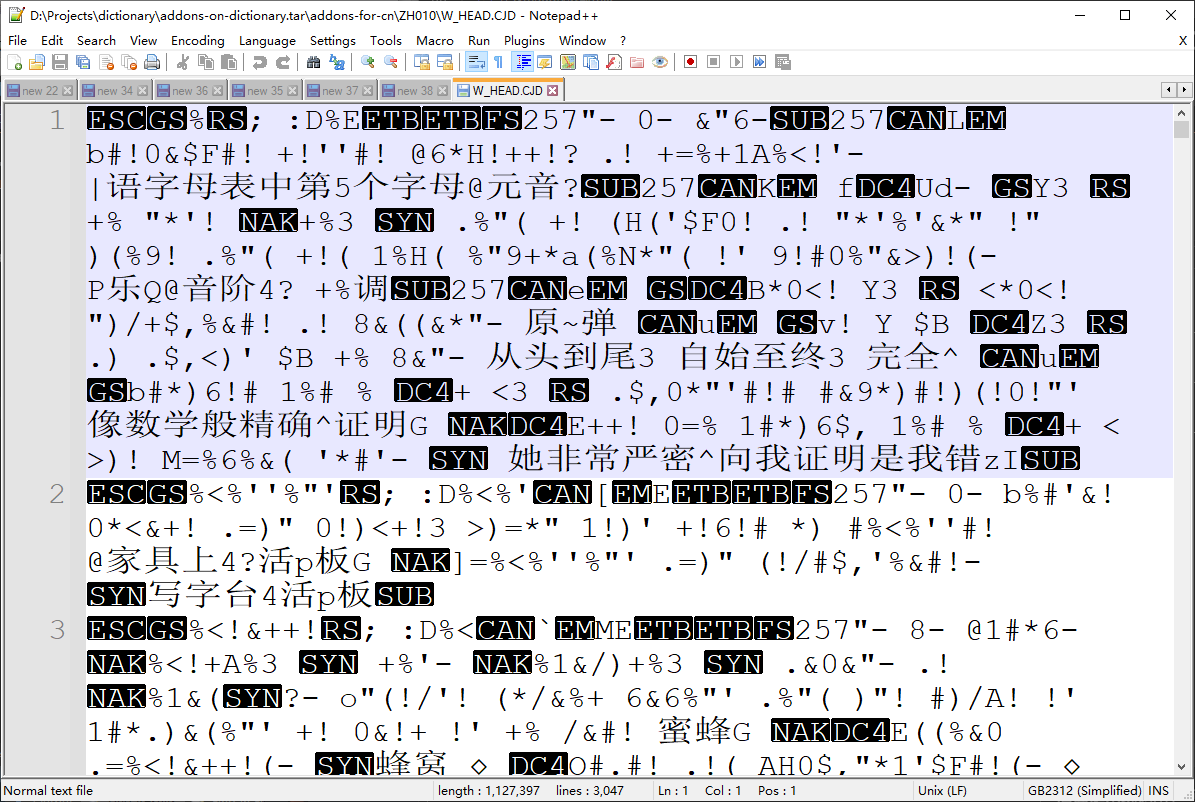The image size is (1195, 802).
Task: Open the Plugins menu
Action: pyautogui.click(x=524, y=40)
